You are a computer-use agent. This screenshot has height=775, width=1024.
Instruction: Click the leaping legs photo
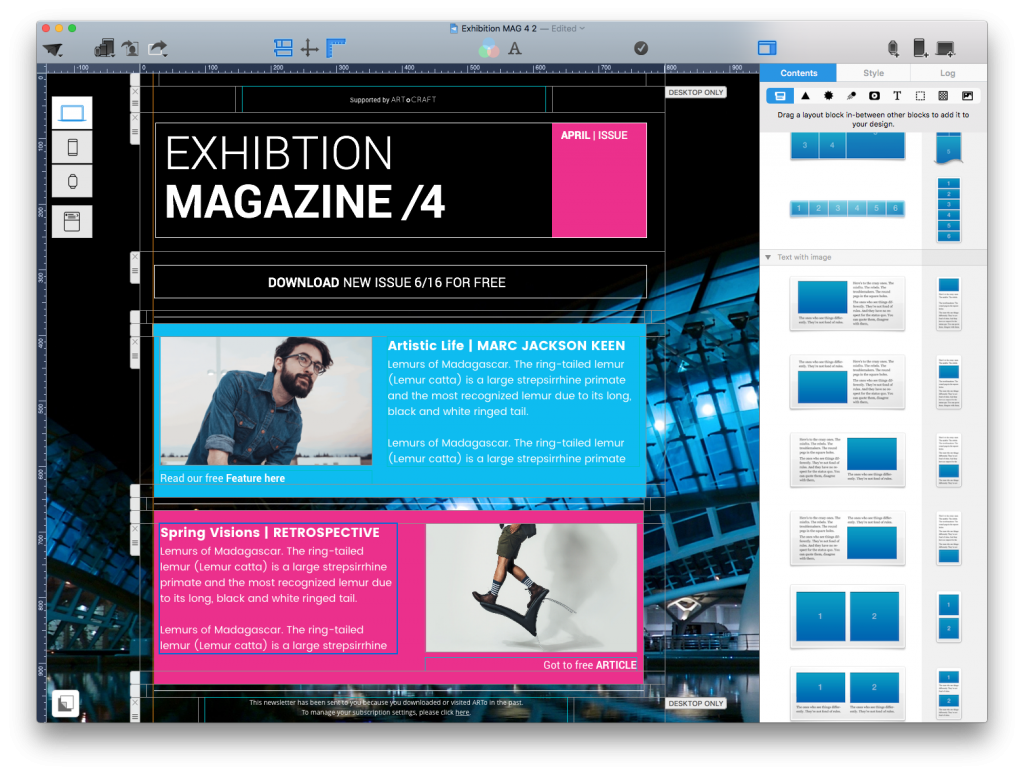point(531,588)
